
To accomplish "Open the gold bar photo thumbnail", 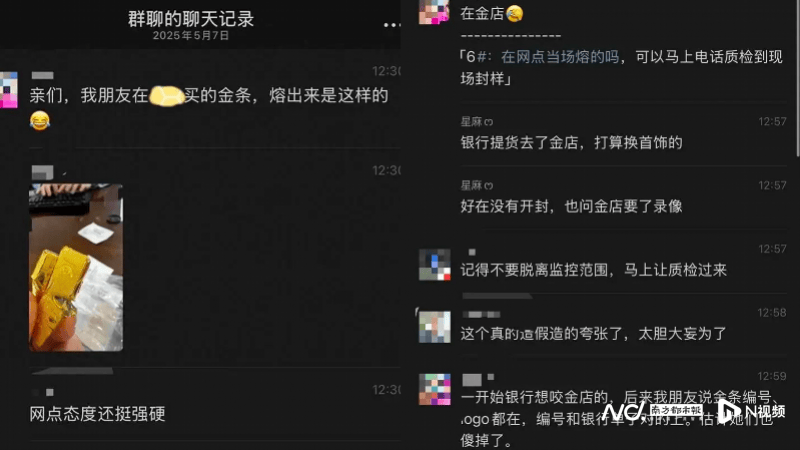I will (76, 267).
